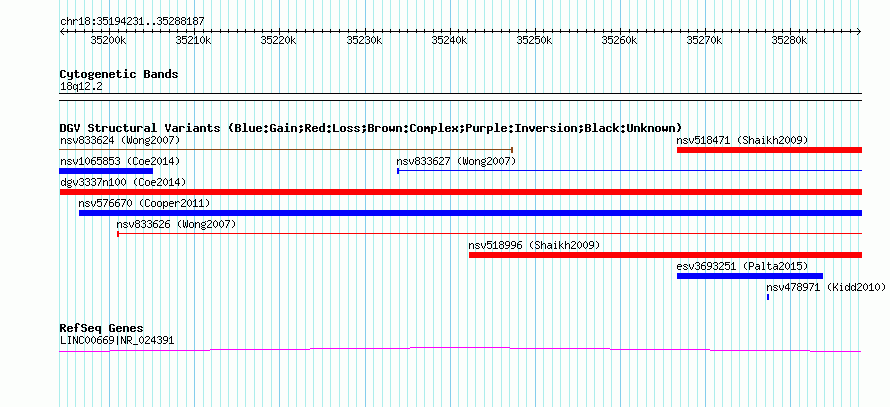Select the blue nsv576670 gain bar
Image resolution: width=890 pixels, height=407 pixels.
(471, 213)
